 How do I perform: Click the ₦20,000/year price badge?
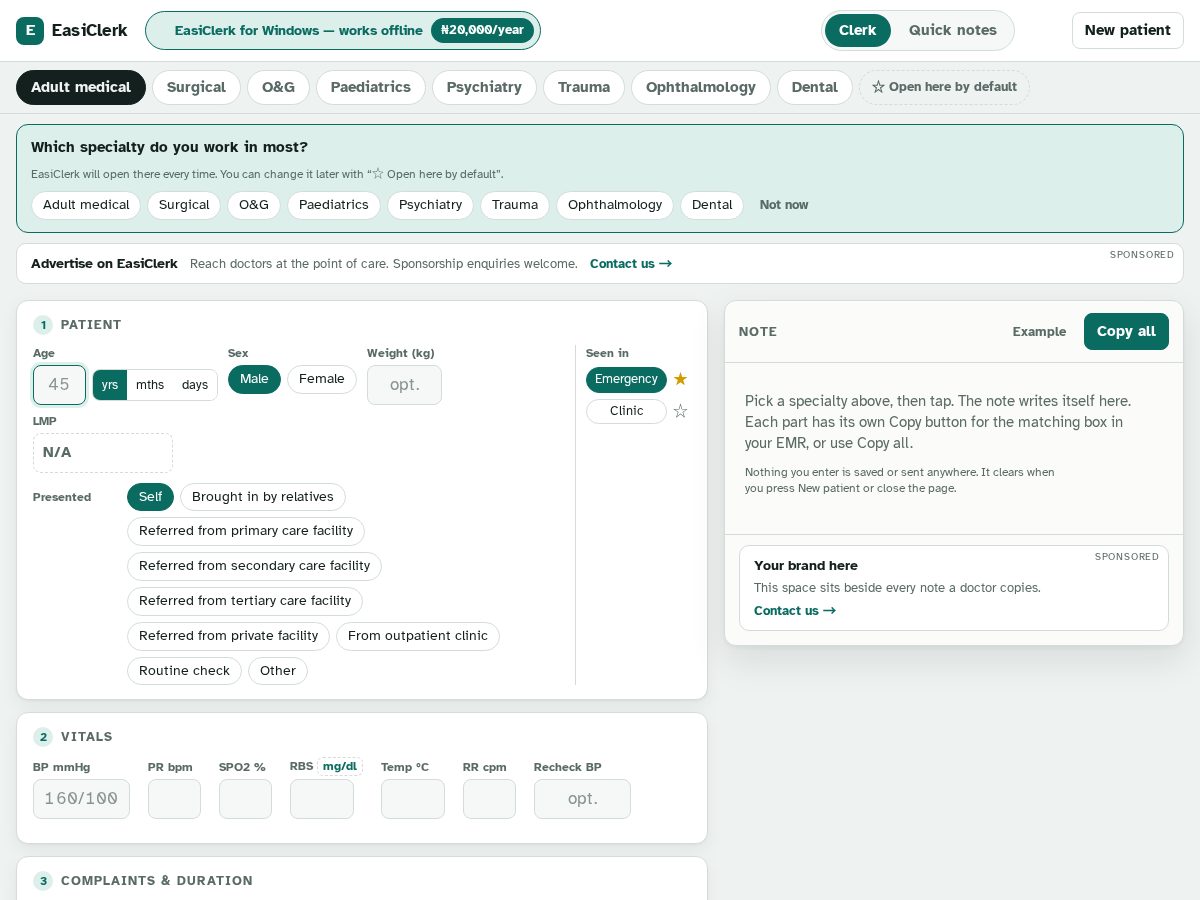(482, 30)
